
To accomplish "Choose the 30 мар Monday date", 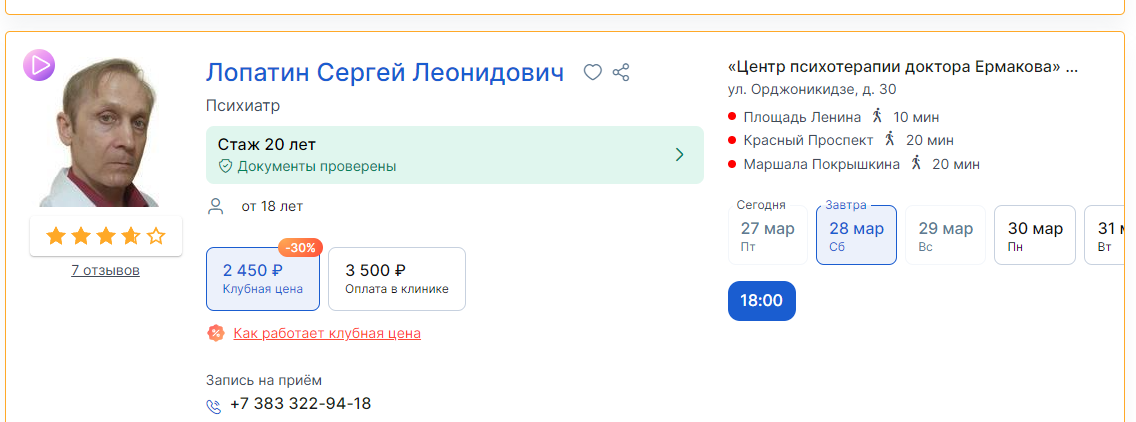I will pyautogui.click(x=1035, y=235).
